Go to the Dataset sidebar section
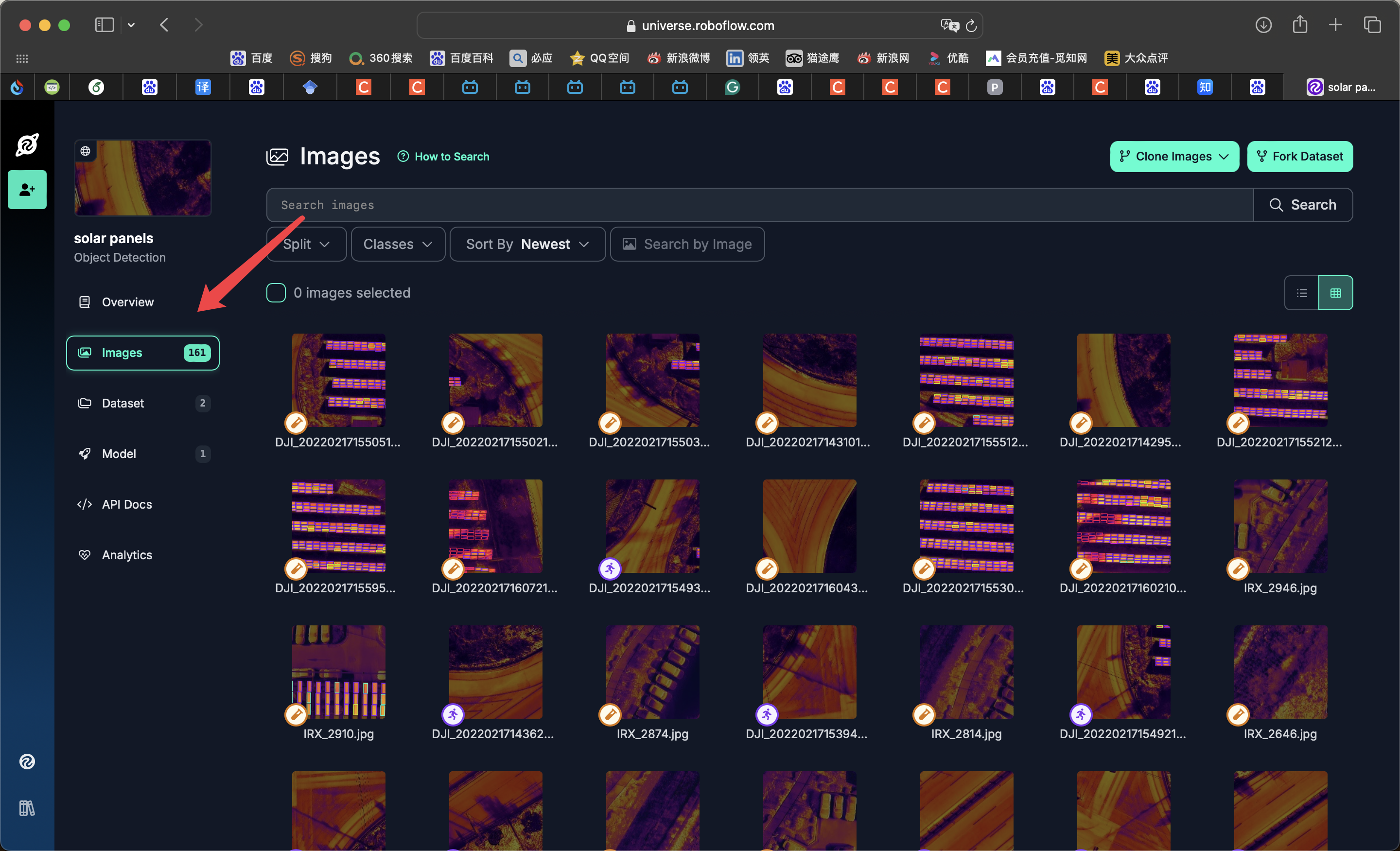This screenshot has width=1400, height=851. tap(122, 403)
